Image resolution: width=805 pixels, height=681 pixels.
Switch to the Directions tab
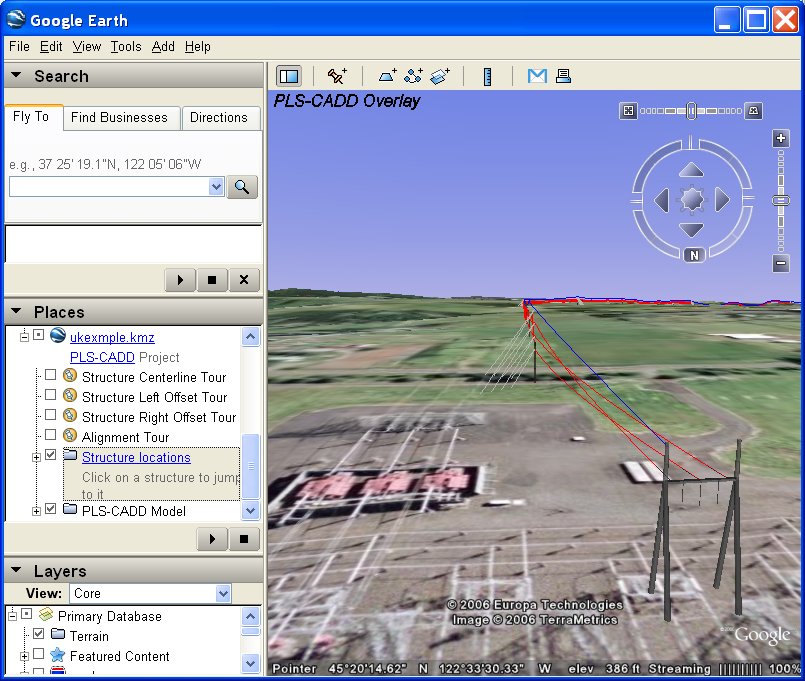219,118
